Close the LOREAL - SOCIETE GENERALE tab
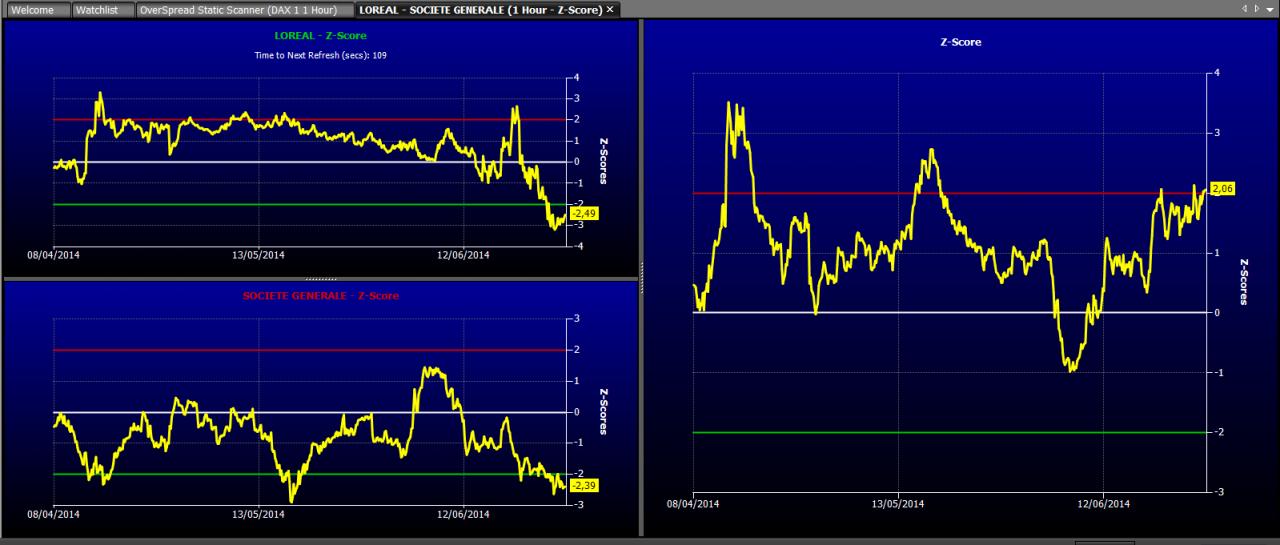The image size is (1280, 545). pyautogui.click(x=610, y=9)
